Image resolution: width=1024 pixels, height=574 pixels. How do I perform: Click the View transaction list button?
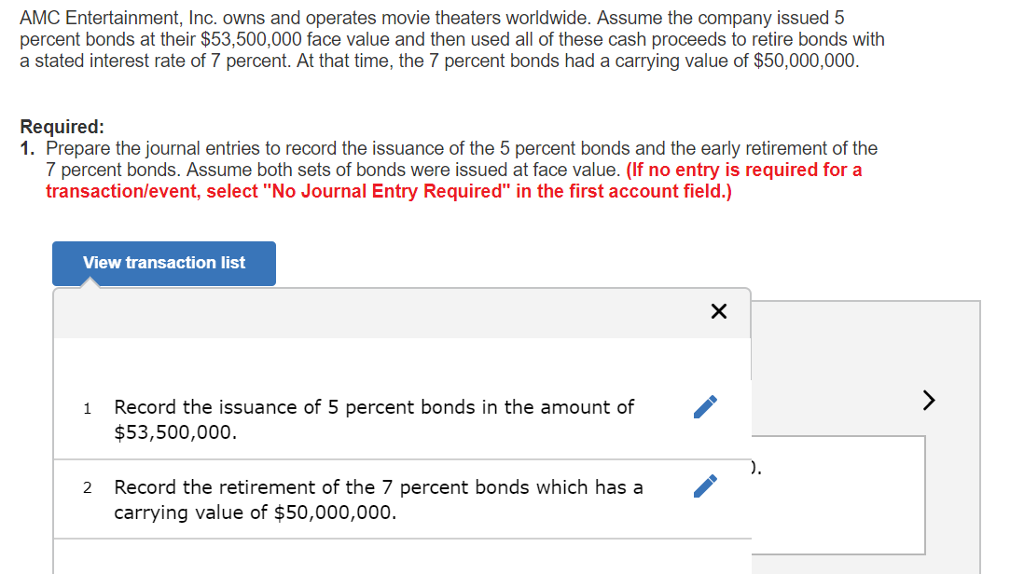164,263
